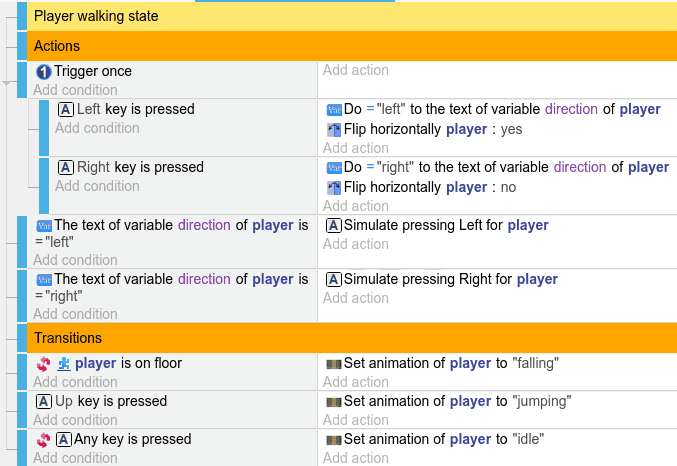Screen dimensions: 677x466
Task: Click Add condition under Up key is pressed
Action: [x=75, y=420]
